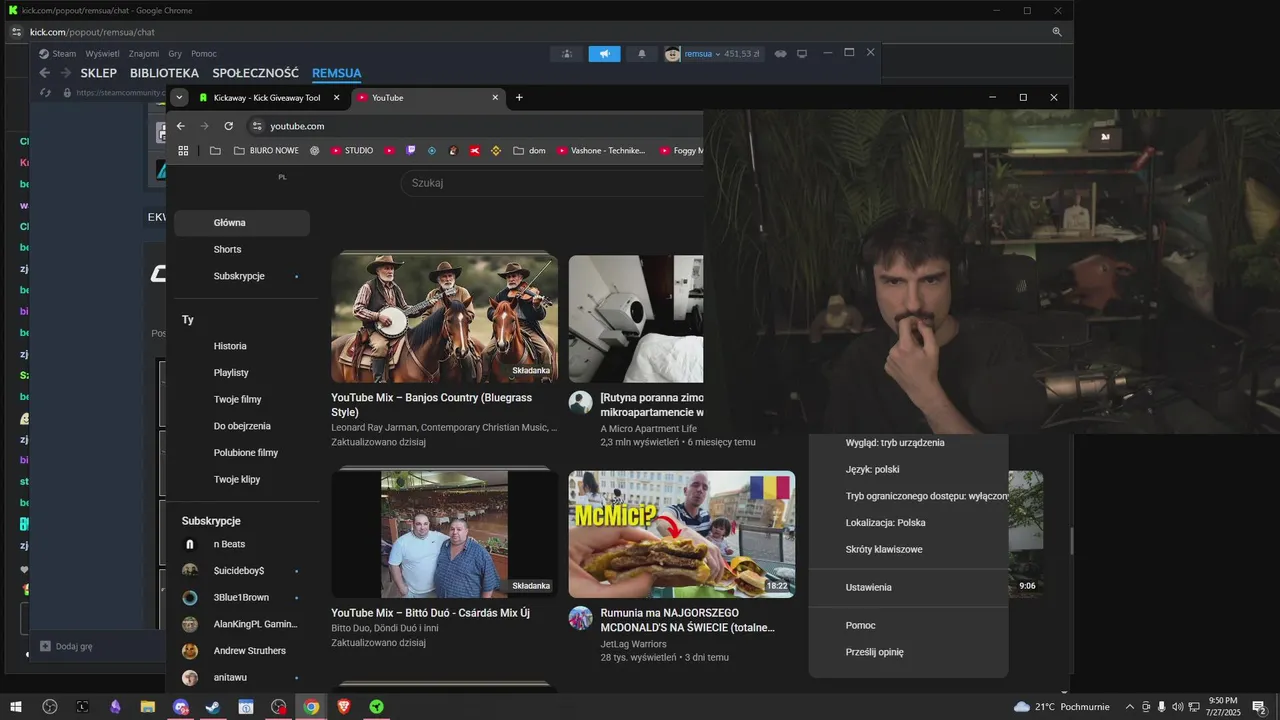This screenshot has height=720, width=1280.
Task: Open the dom bookmark folder
Action: tap(529, 151)
